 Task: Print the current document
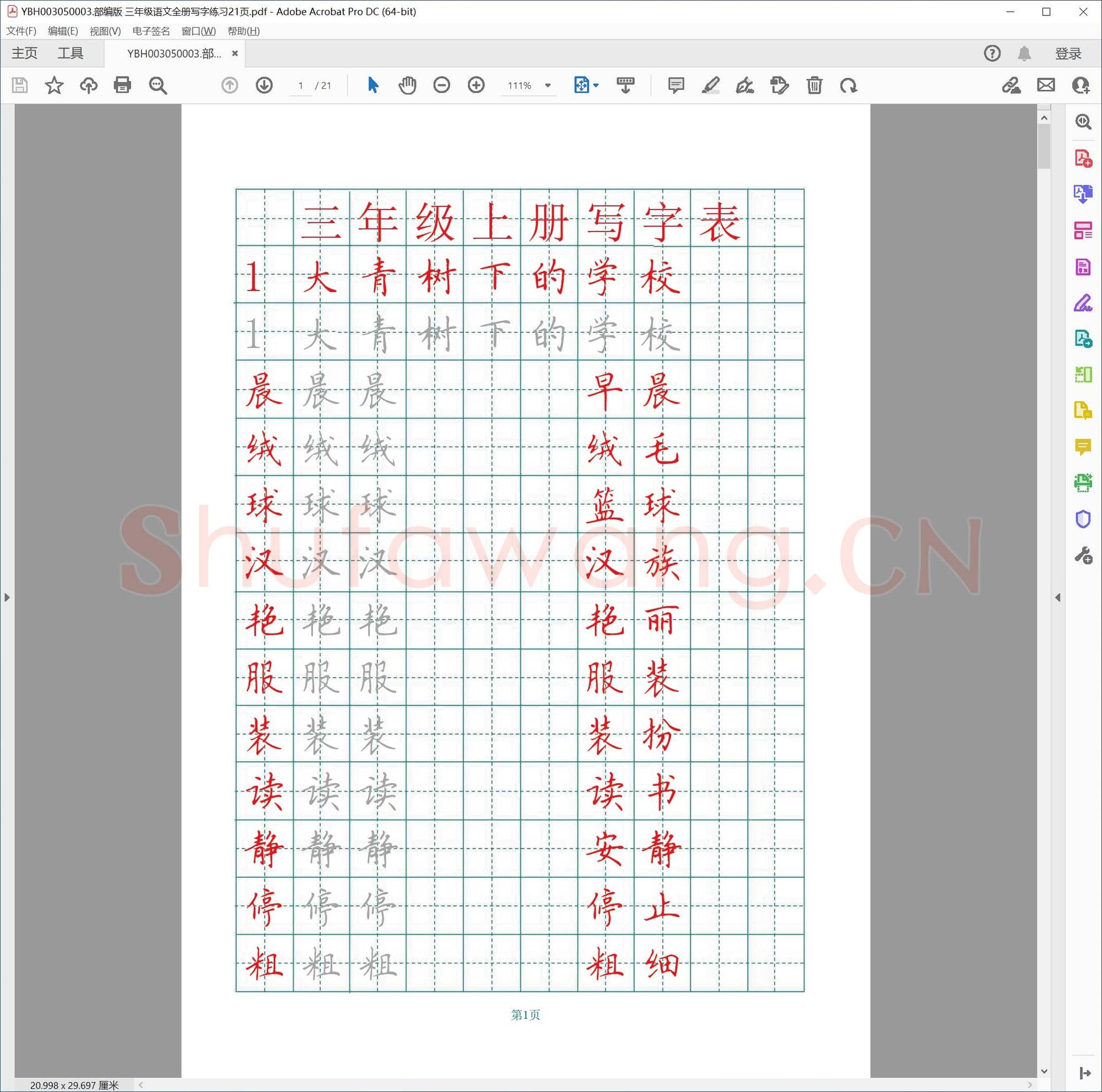coord(123,85)
